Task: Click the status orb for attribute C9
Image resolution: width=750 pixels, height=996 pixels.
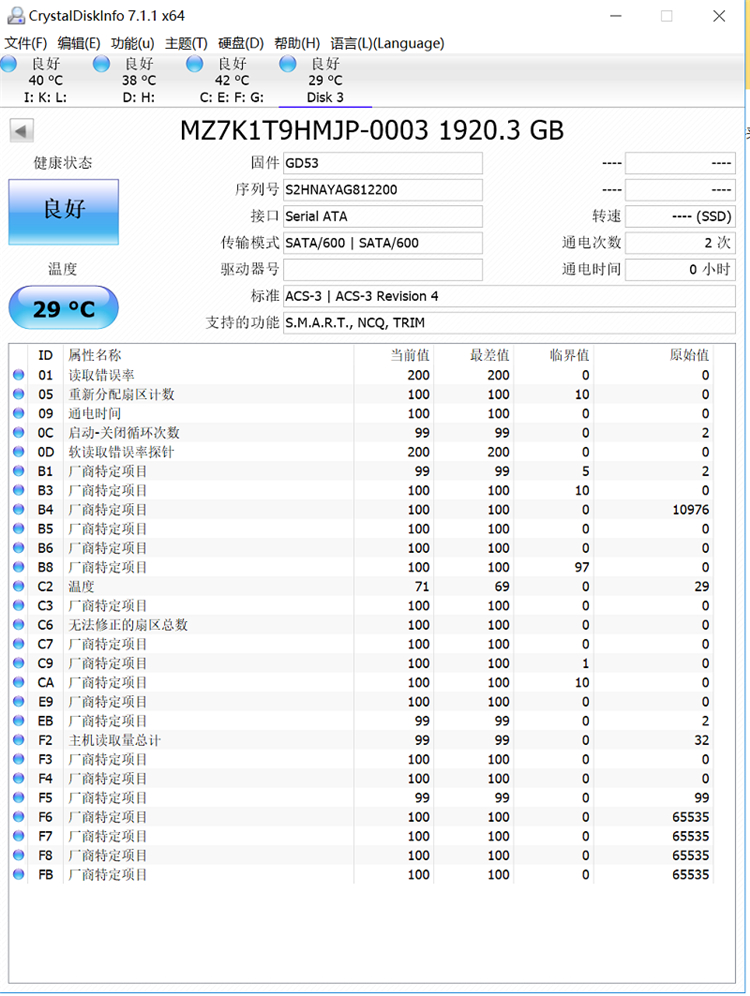Action: 18,663
